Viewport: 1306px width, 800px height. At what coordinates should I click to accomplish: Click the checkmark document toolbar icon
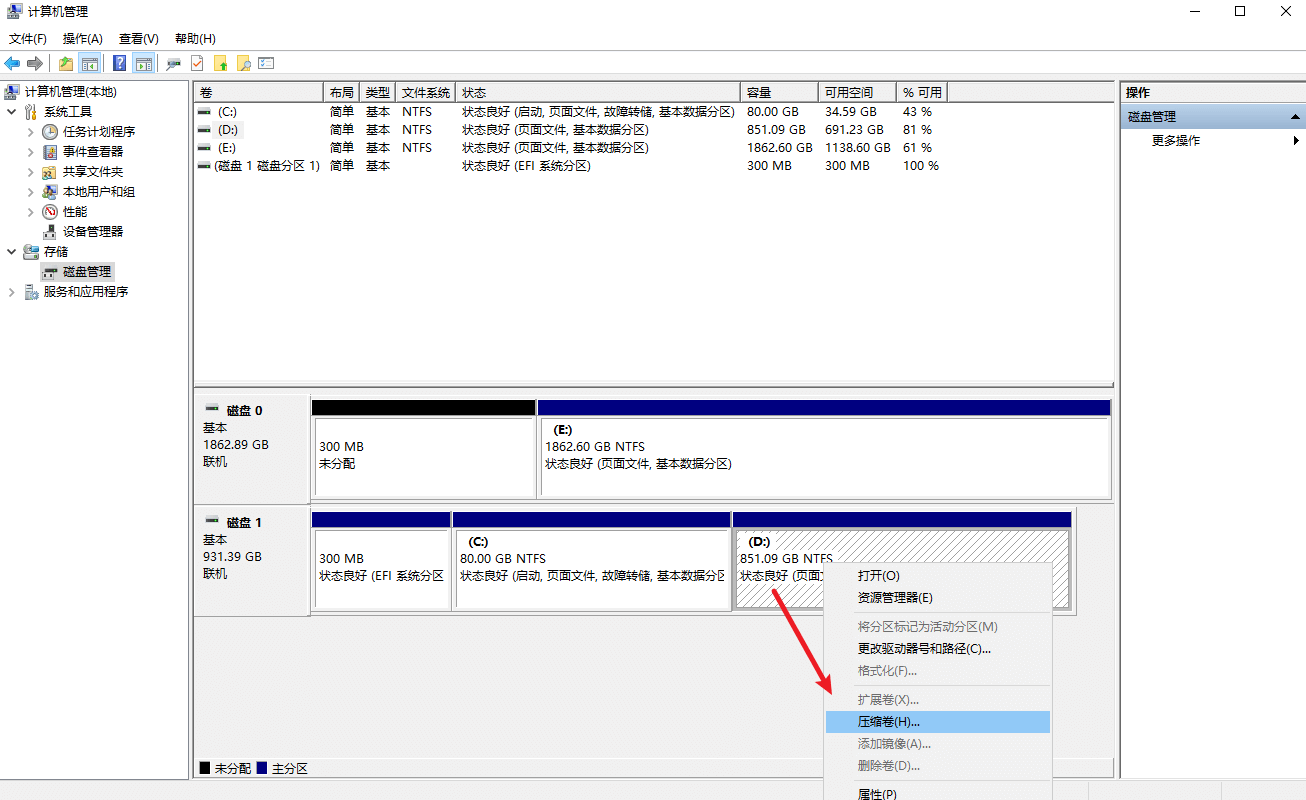197,64
